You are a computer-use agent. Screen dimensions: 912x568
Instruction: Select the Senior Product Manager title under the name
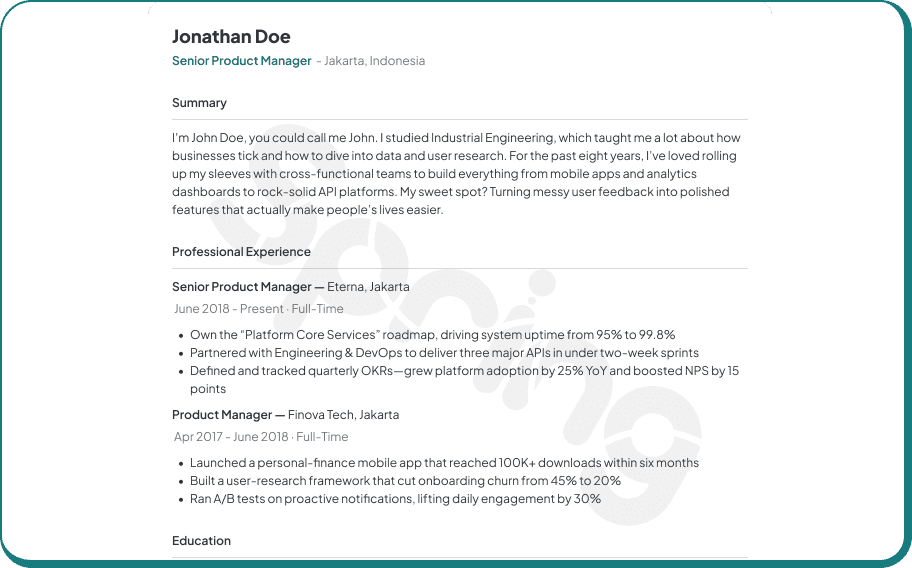[x=241, y=61]
